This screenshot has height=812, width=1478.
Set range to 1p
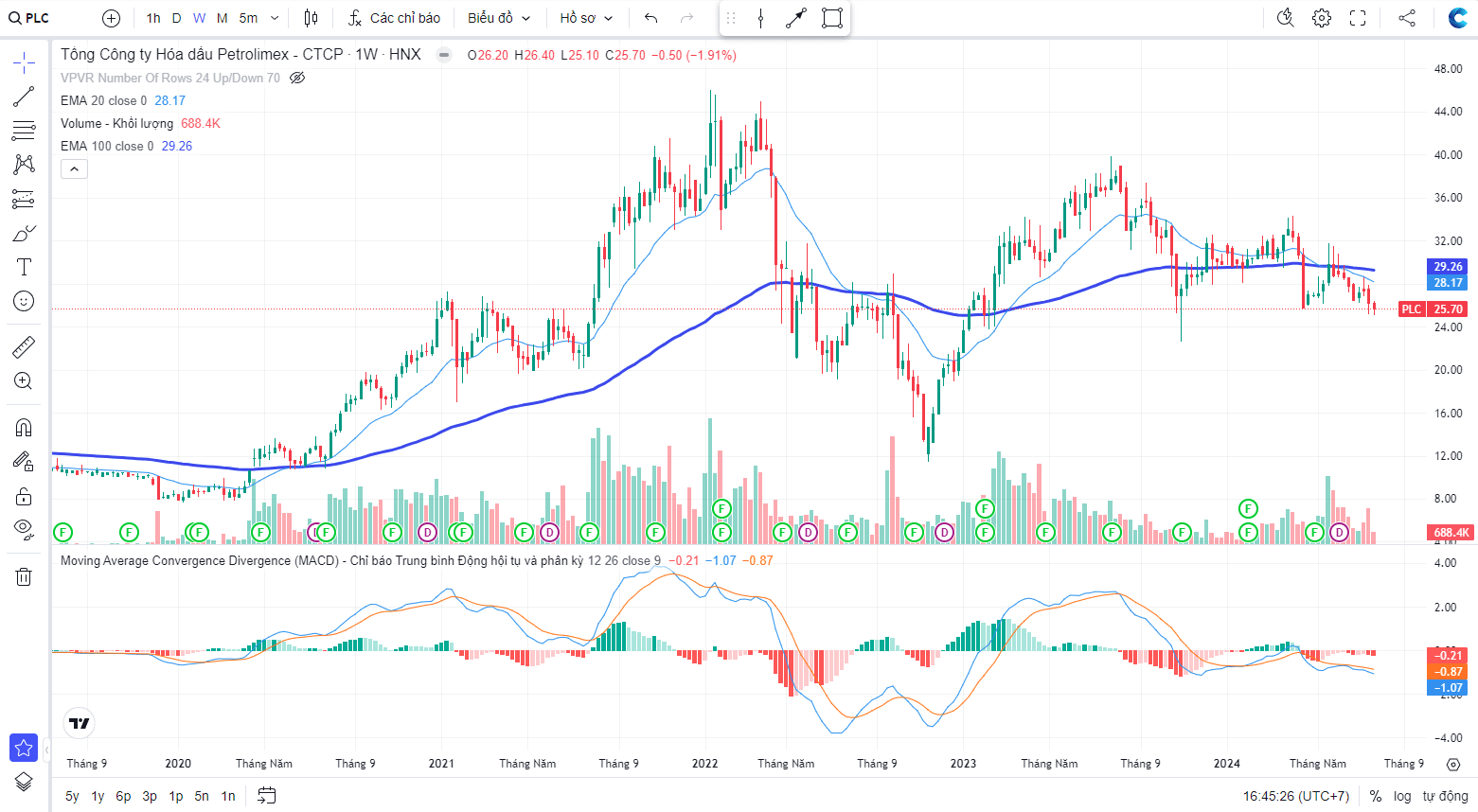(x=176, y=796)
